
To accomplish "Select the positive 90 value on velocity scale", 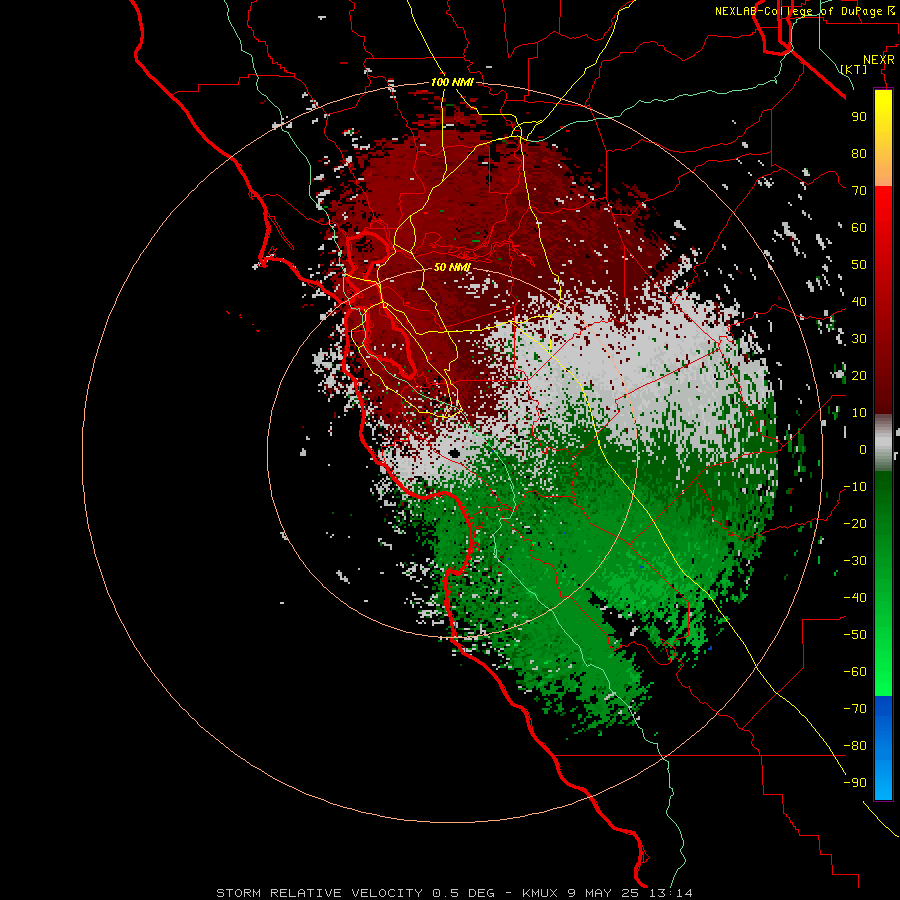I will click(859, 117).
